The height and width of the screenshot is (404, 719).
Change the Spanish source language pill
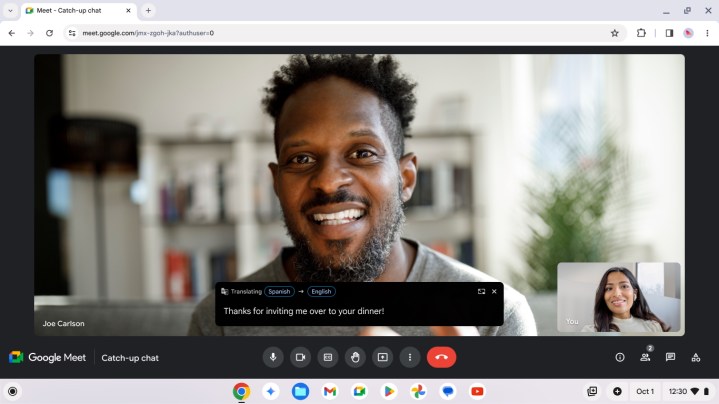point(279,291)
